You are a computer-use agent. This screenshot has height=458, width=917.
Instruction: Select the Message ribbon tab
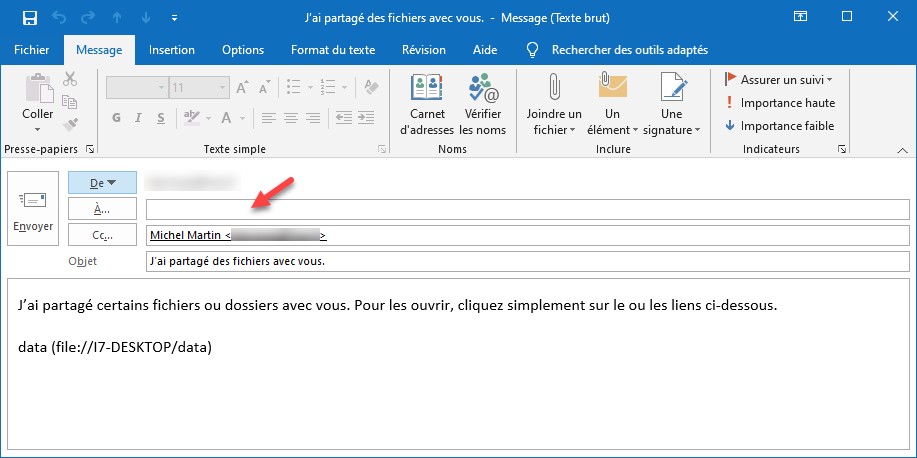click(99, 50)
